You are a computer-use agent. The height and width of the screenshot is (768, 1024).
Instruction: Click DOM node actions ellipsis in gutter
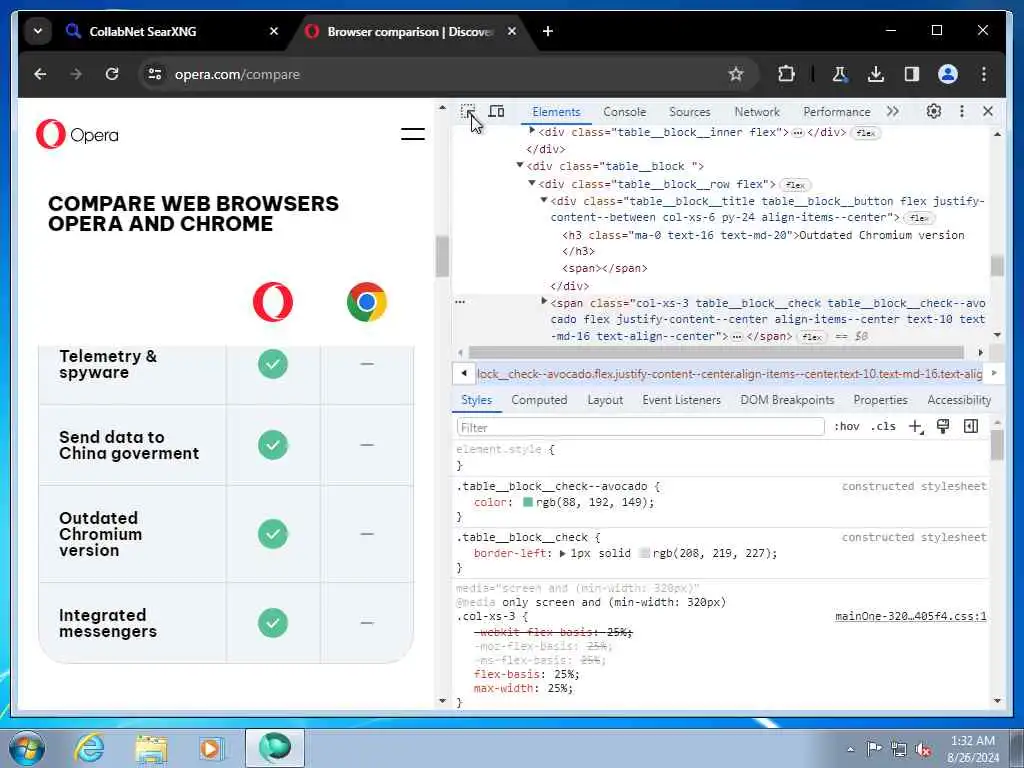click(460, 302)
